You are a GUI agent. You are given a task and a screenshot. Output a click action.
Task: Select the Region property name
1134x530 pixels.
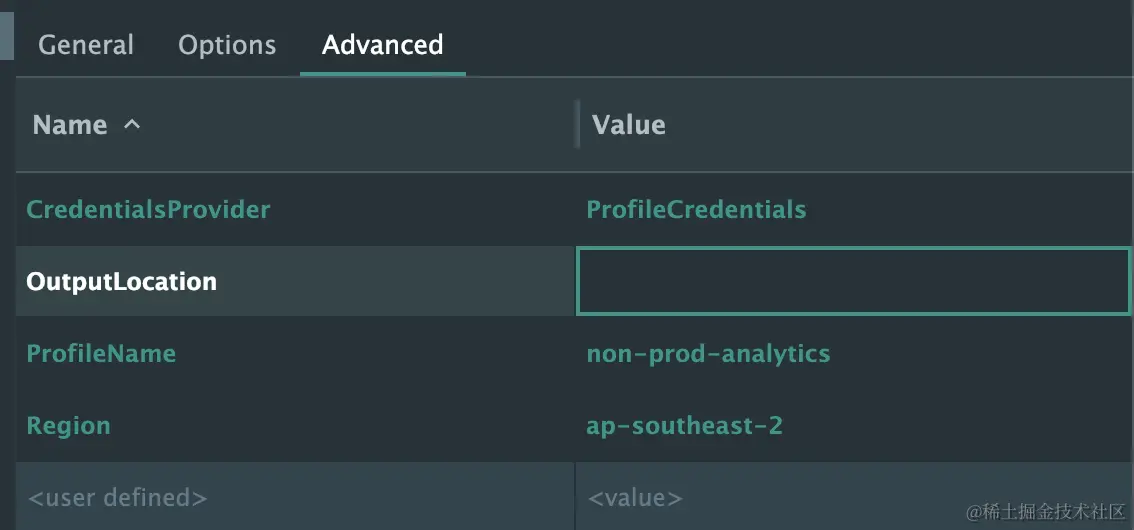point(68,426)
